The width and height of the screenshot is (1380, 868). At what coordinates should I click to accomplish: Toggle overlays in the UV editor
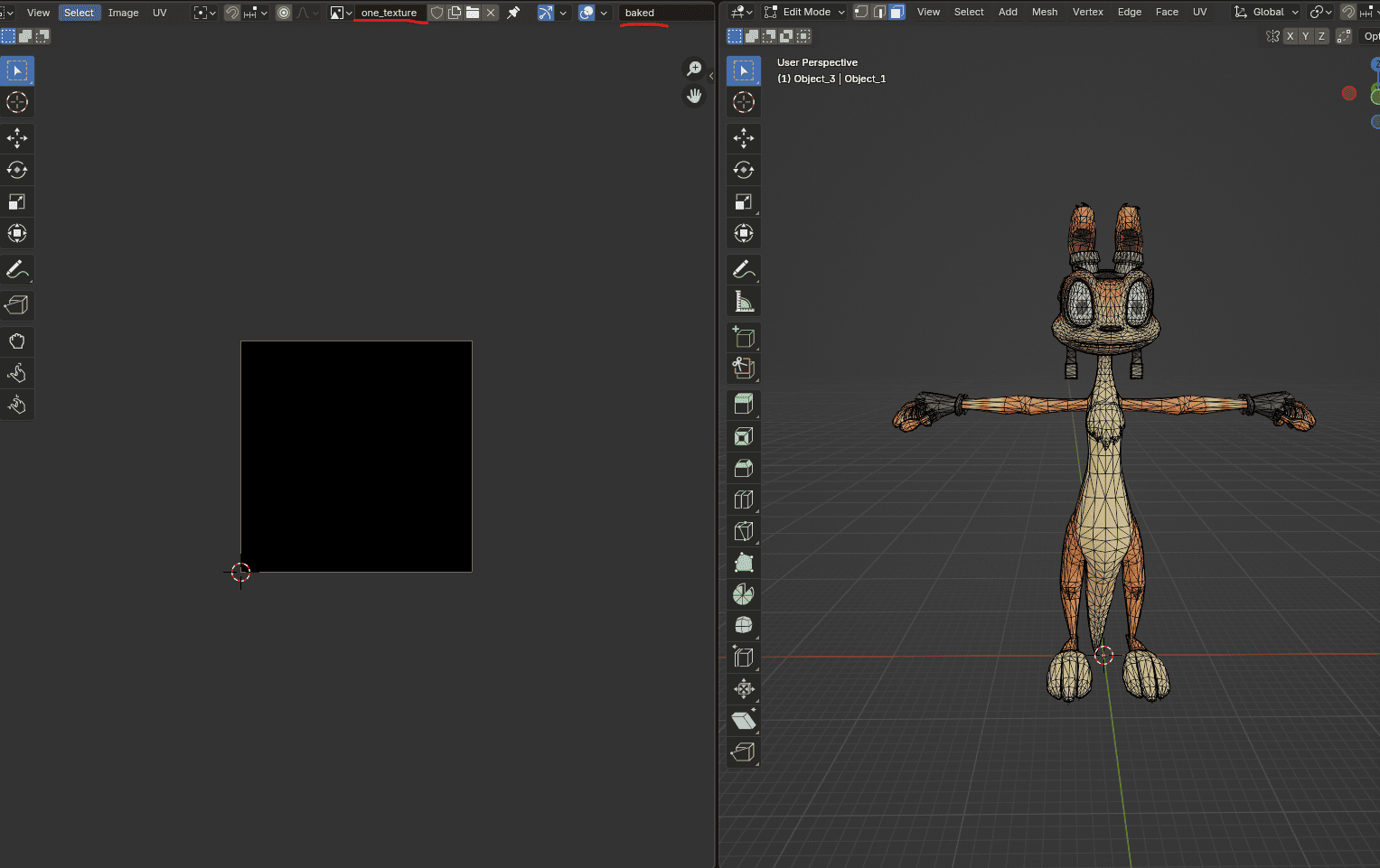587,13
